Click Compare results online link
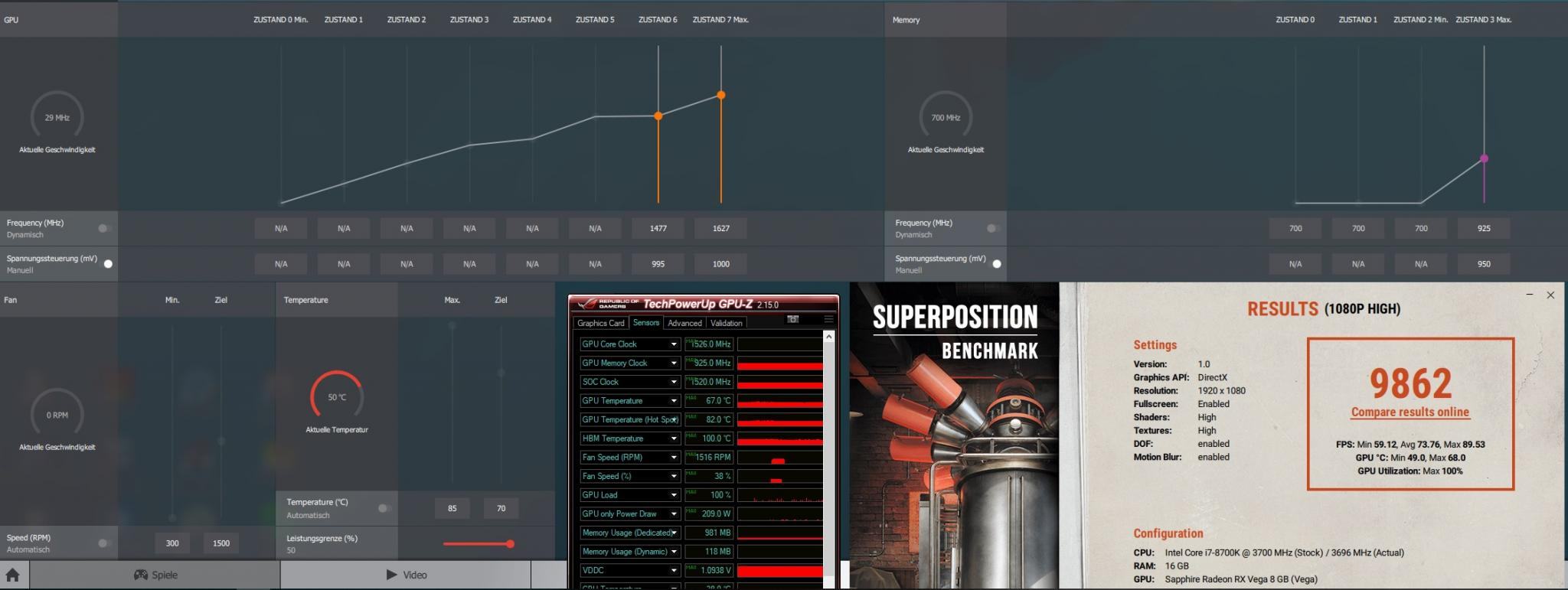Image resolution: width=1568 pixels, height=590 pixels. [1410, 412]
